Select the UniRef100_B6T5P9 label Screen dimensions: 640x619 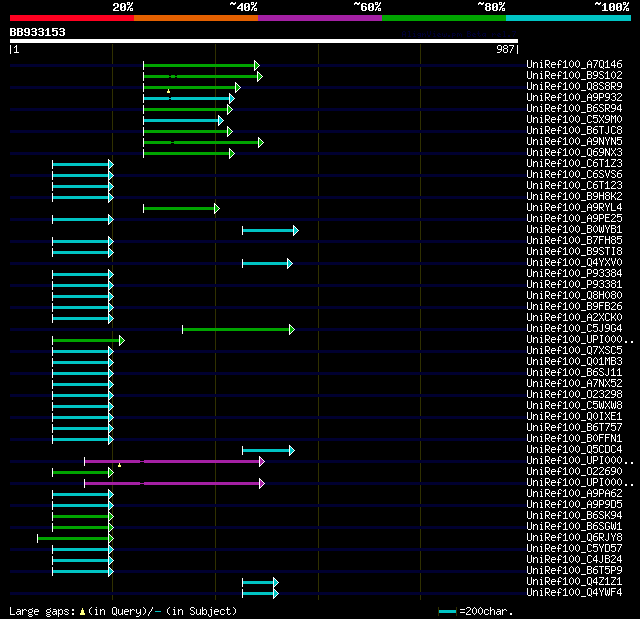(x=574, y=571)
